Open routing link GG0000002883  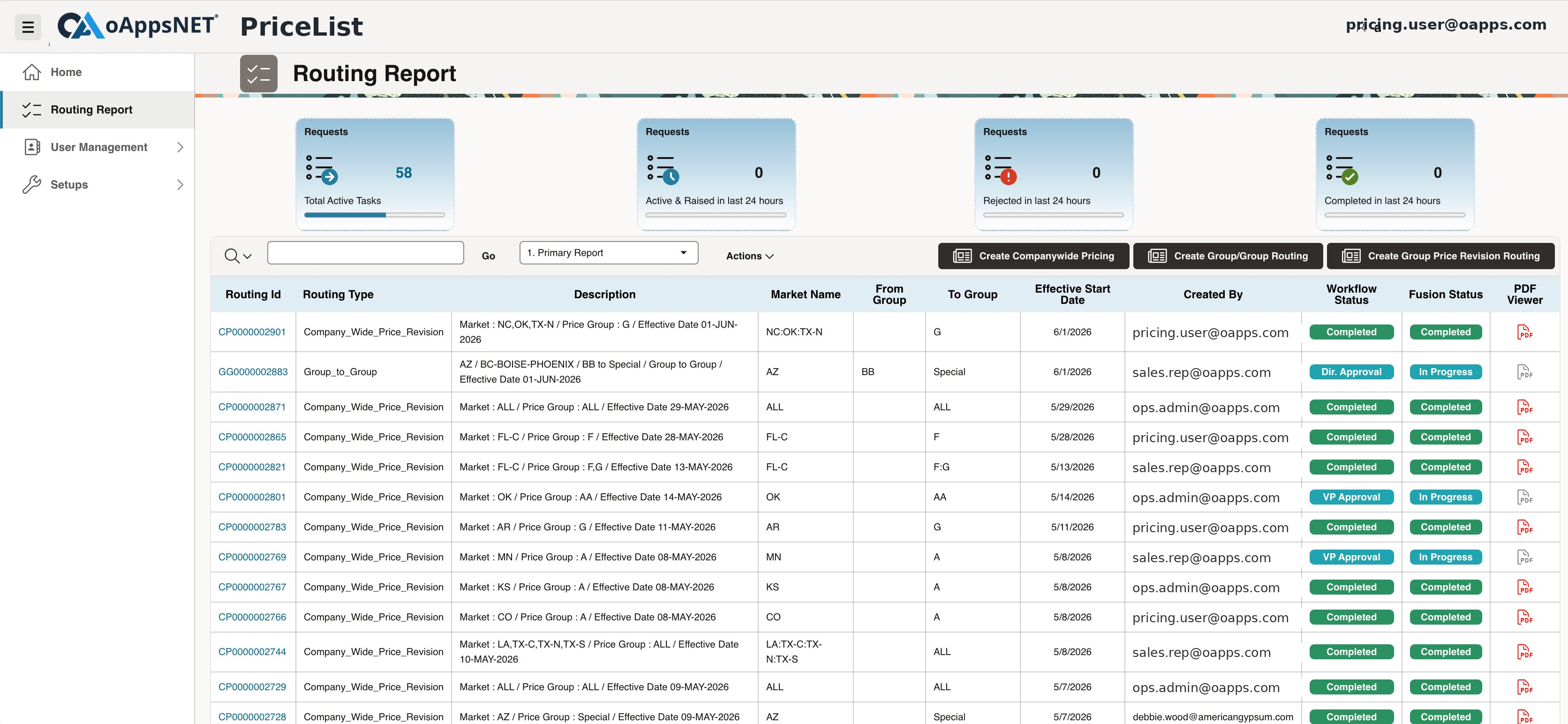click(x=253, y=372)
